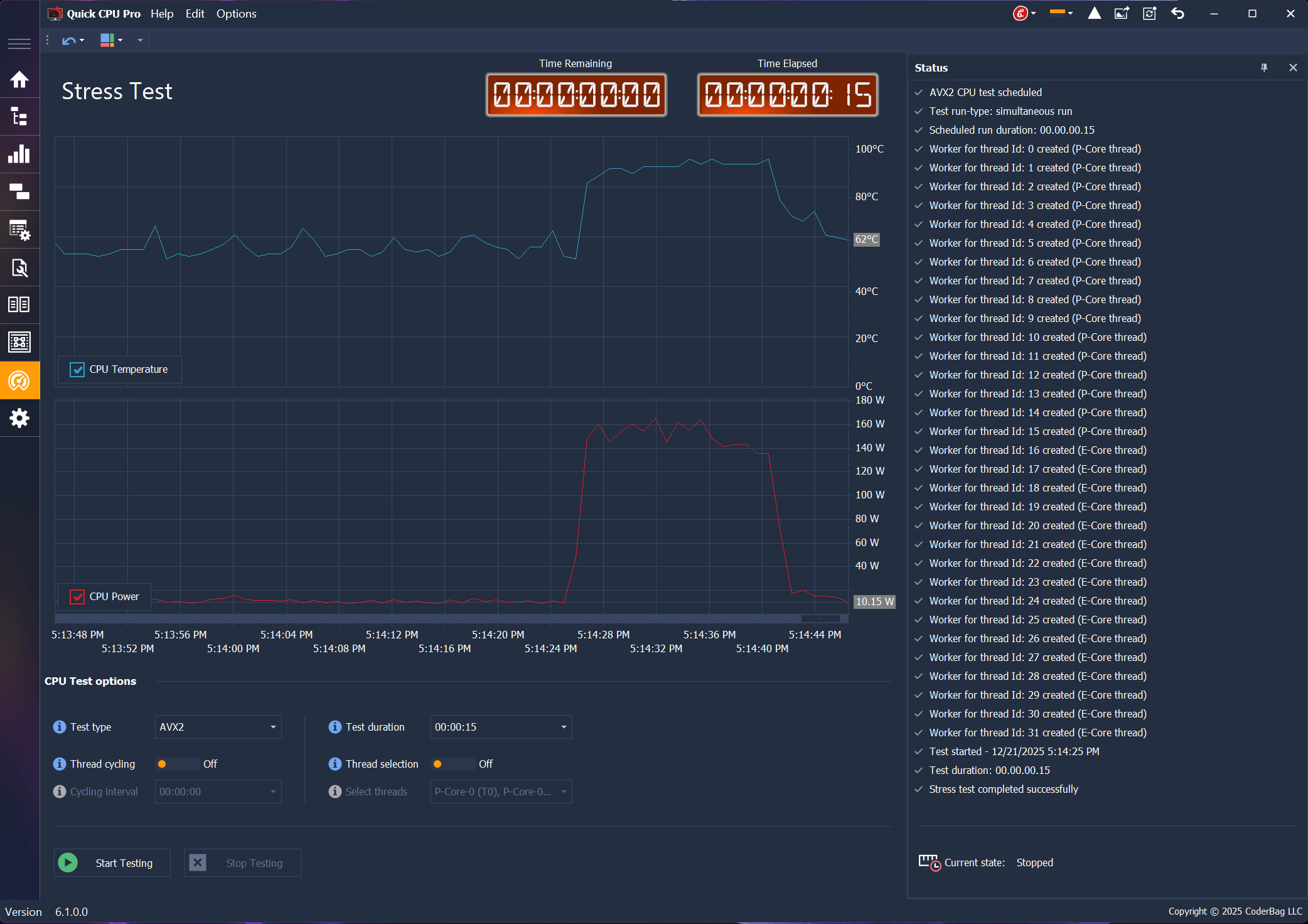
Task: Open the Test duration dropdown
Action: point(500,727)
